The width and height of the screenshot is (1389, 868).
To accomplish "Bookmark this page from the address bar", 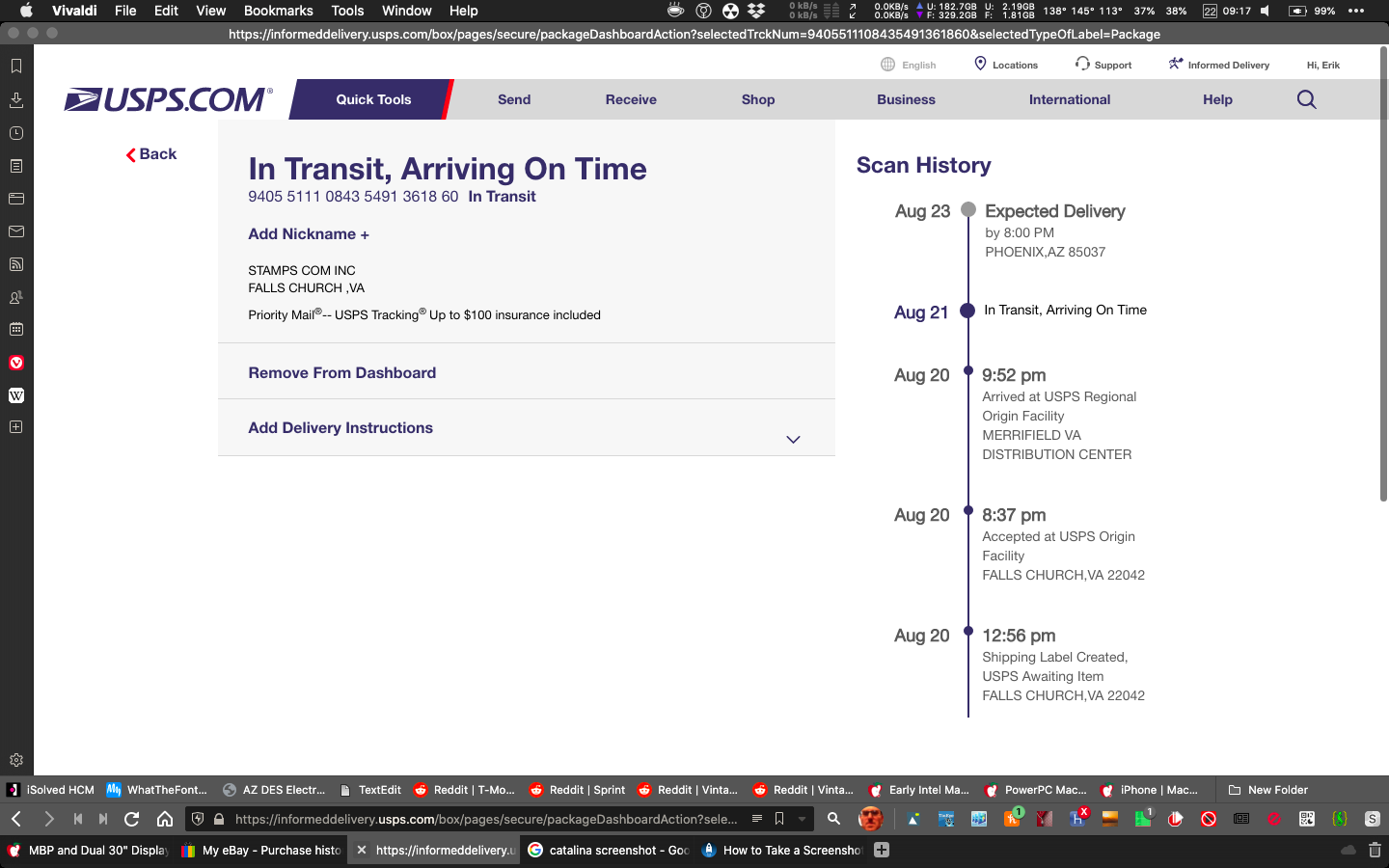I will tap(779, 819).
